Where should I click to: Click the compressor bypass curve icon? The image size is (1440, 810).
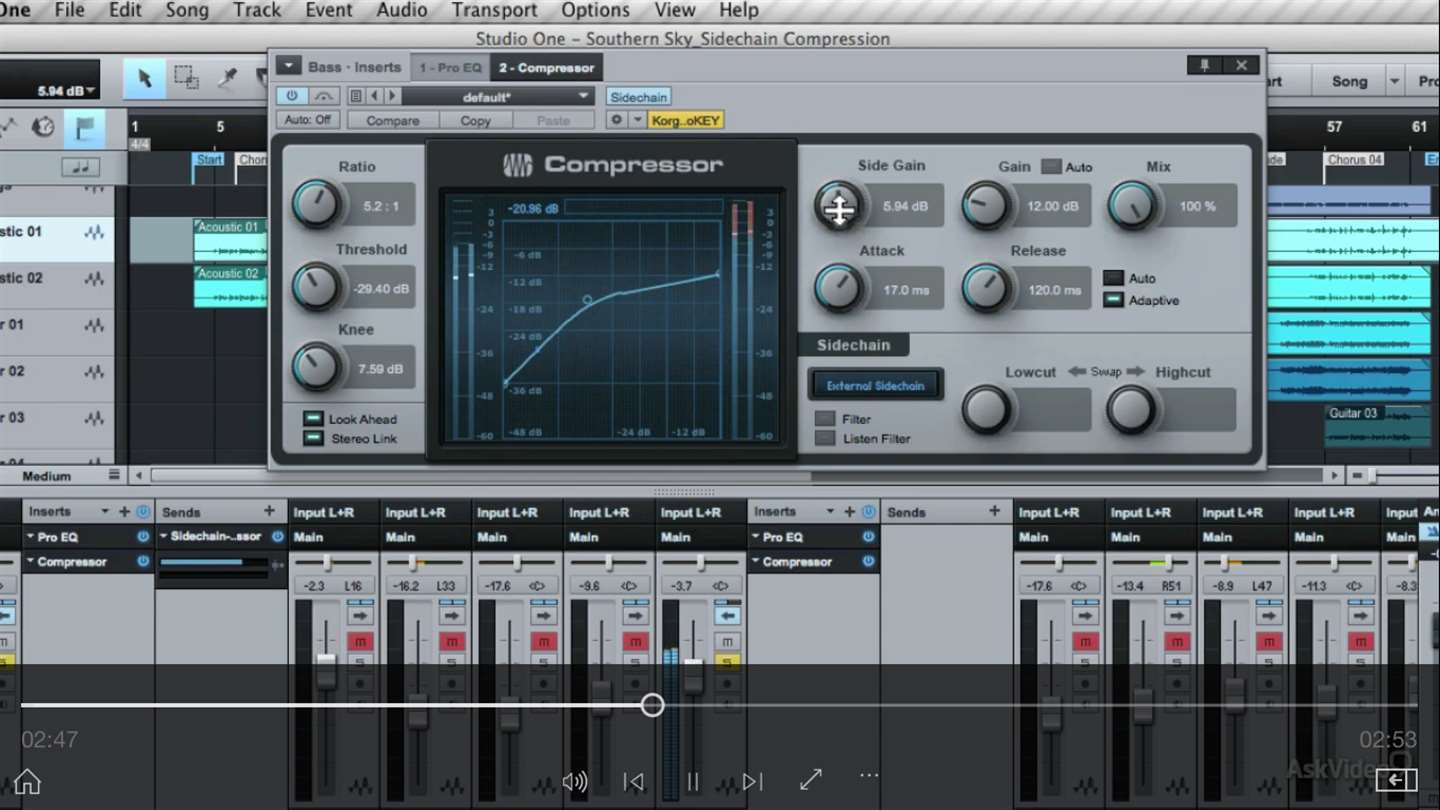322,96
